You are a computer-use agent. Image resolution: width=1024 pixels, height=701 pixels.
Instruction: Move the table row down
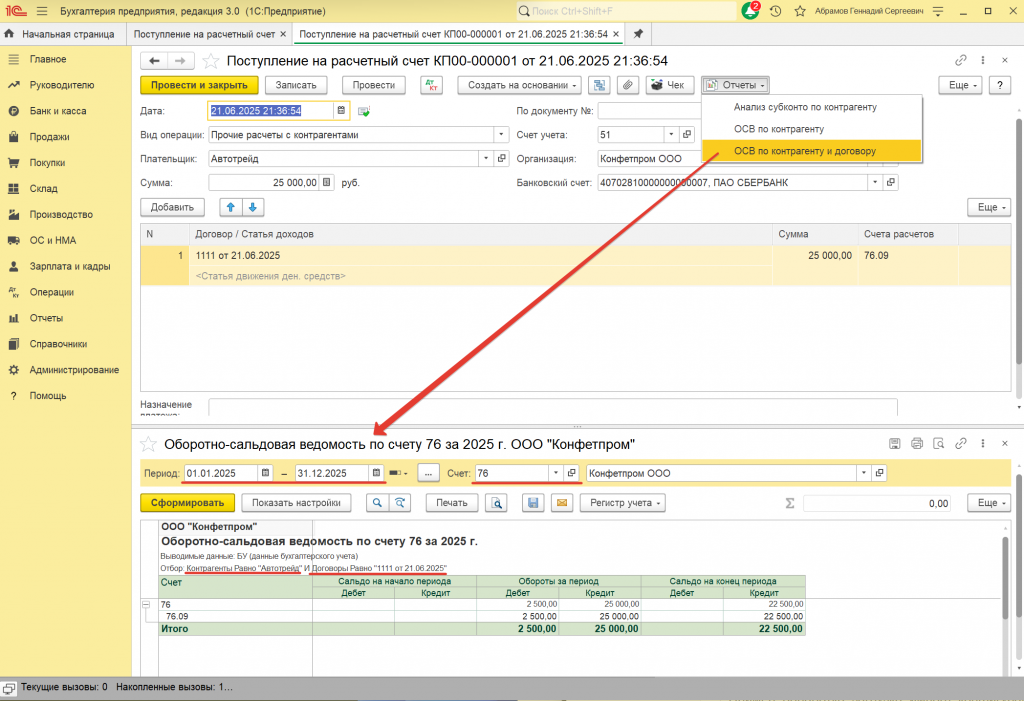pyautogui.click(x=253, y=208)
